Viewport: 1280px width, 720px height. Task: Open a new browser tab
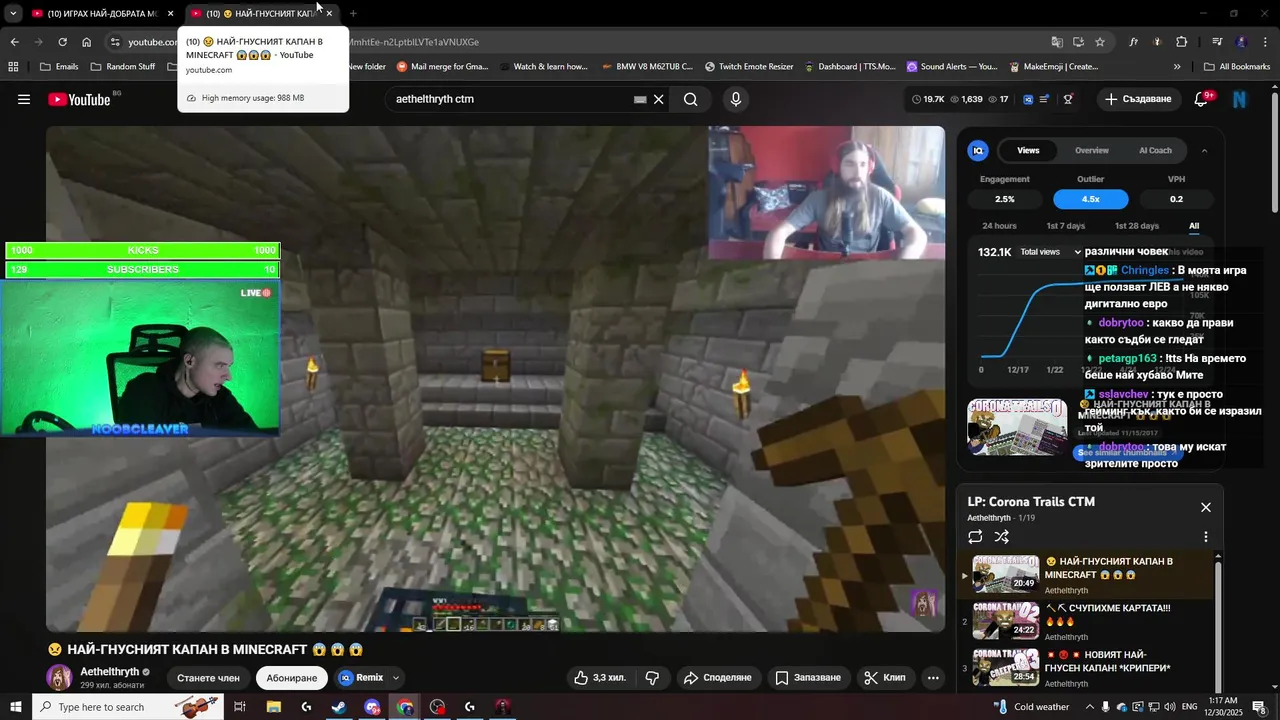(x=353, y=14)
